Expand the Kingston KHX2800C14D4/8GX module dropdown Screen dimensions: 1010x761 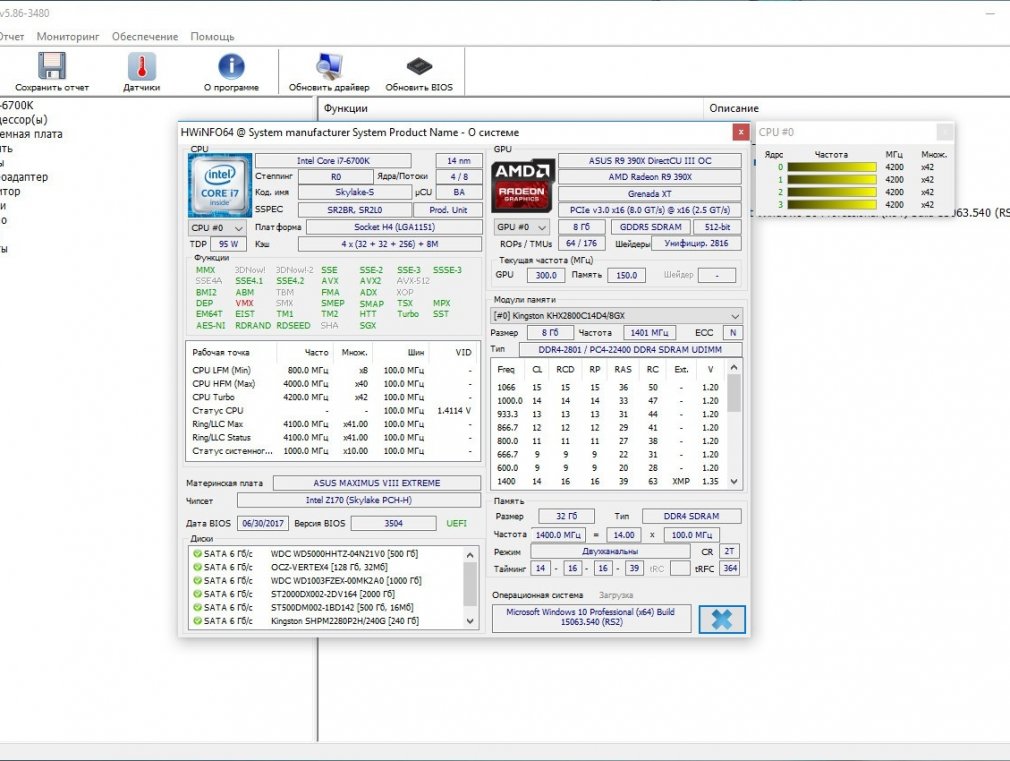tap(616, 316)
